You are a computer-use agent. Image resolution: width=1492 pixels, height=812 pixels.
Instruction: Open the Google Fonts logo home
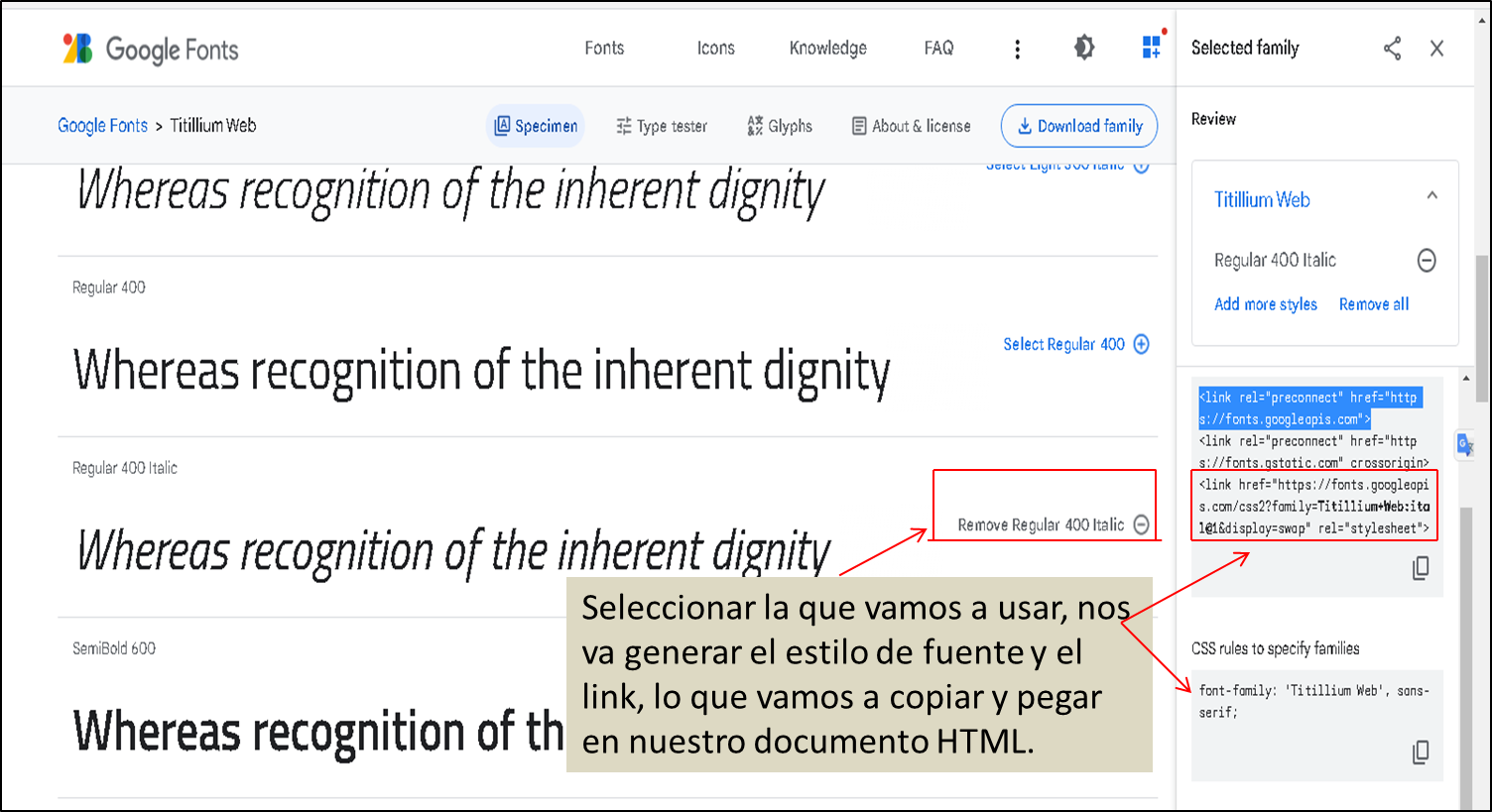(150, 49)
